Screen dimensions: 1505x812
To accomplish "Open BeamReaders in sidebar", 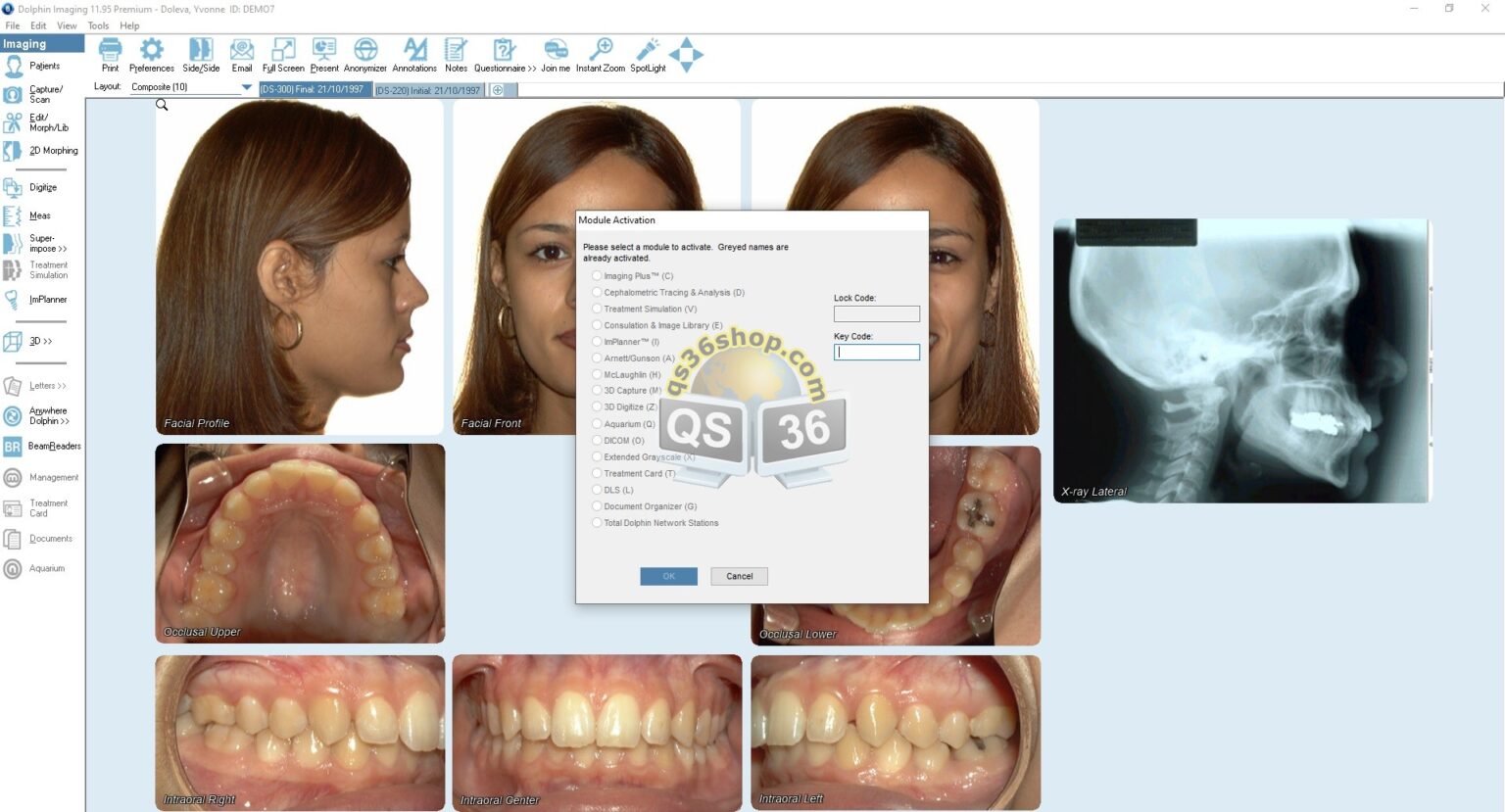I will (x=42, y=447).
